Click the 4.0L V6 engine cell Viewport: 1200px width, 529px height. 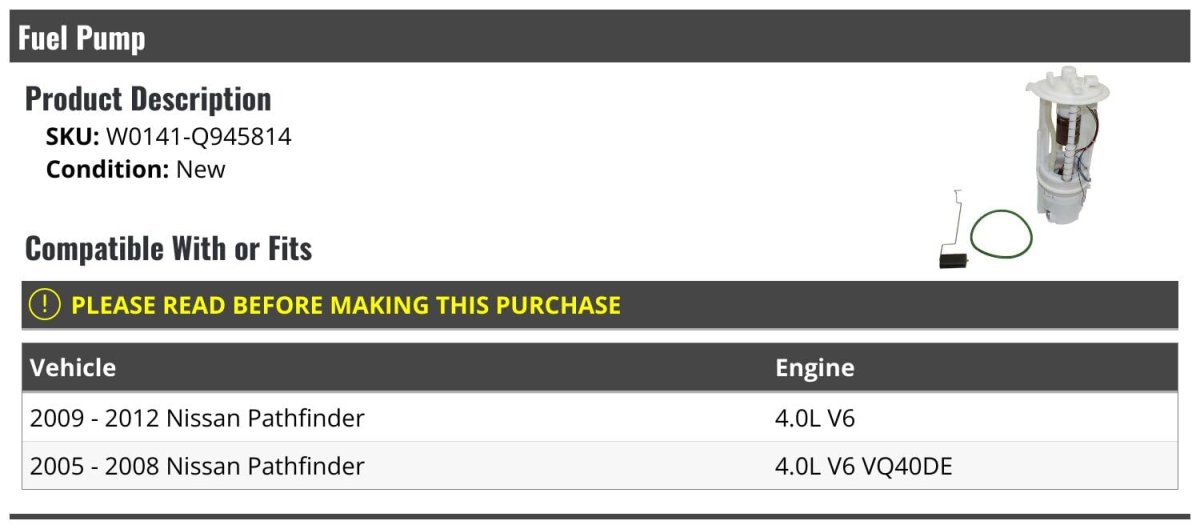pyautogui.click(x=815, y=418)
